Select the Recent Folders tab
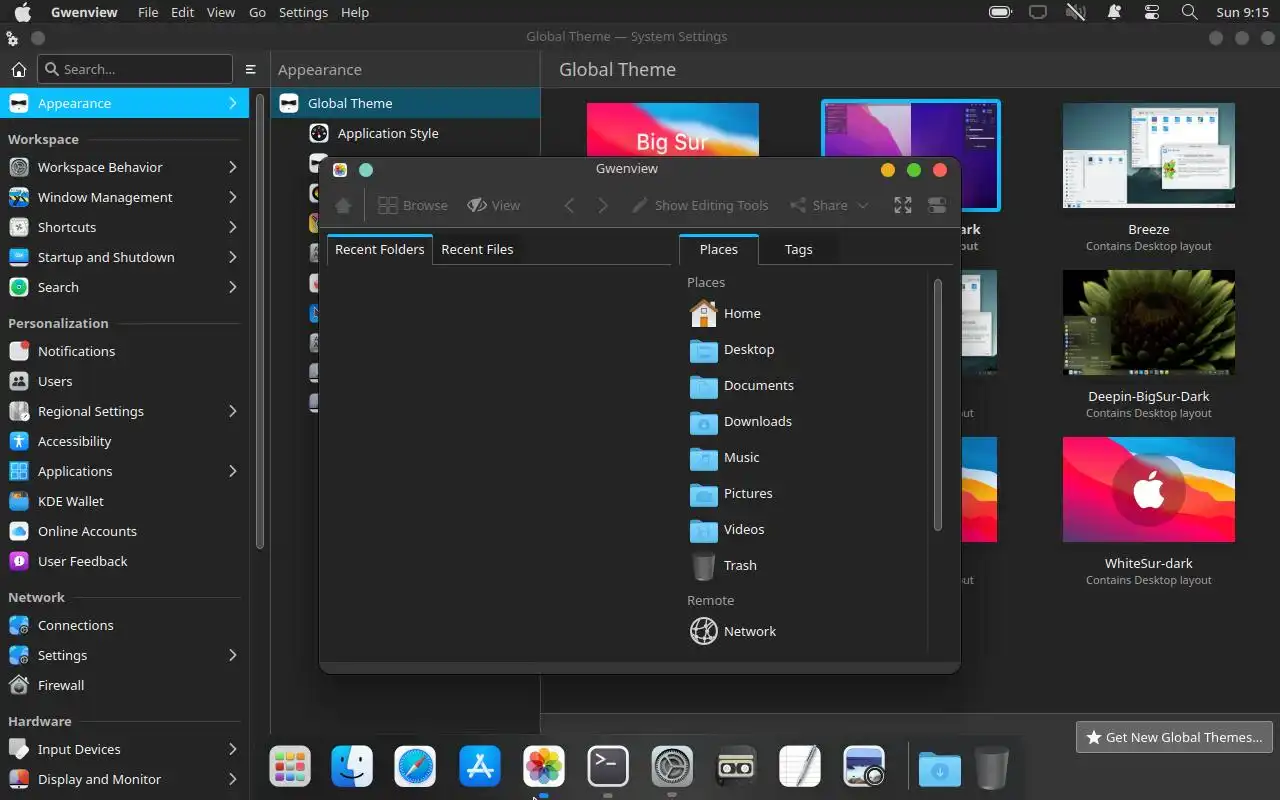Screen dimensions: 1280x800 point(380,249)
